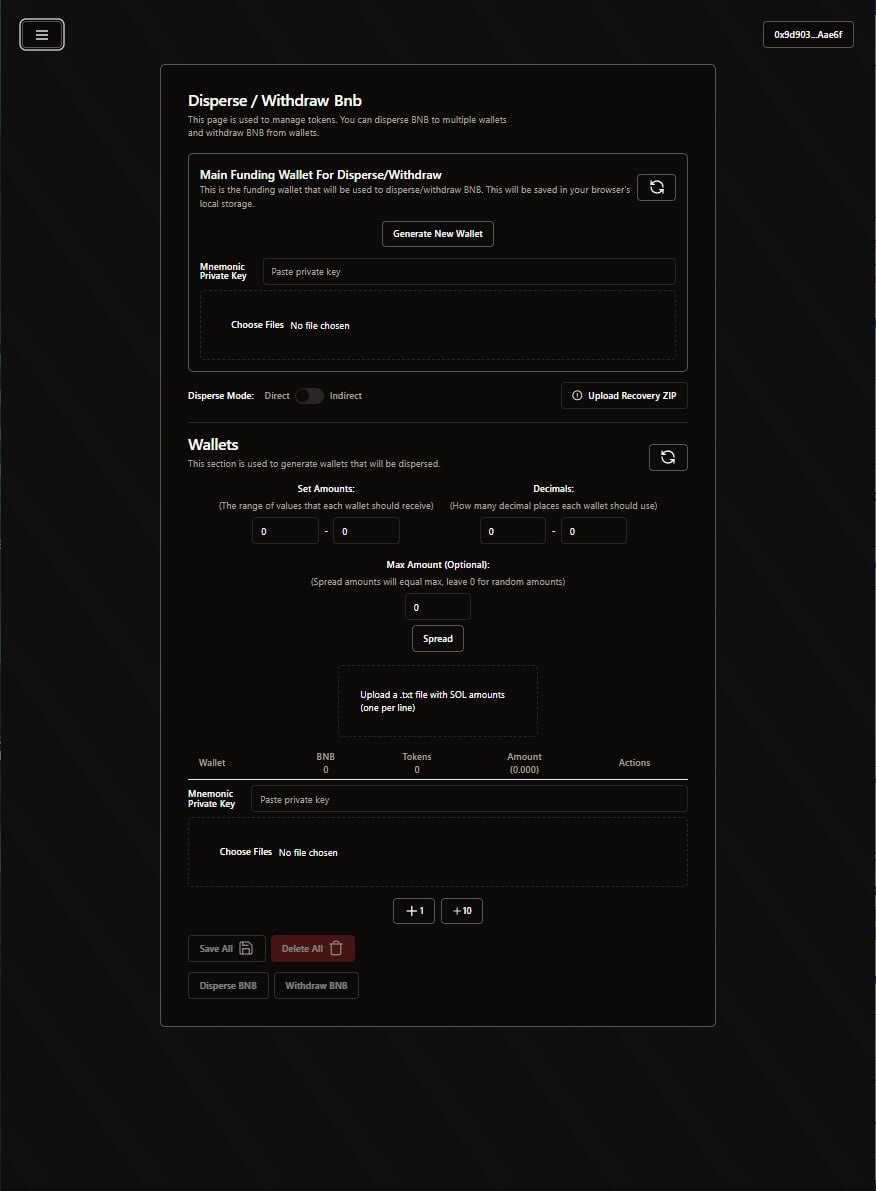Focus Set Amounts maximum field
Image resolution: width=876 pixels, height=1191 pixels.
coord(366,531)
